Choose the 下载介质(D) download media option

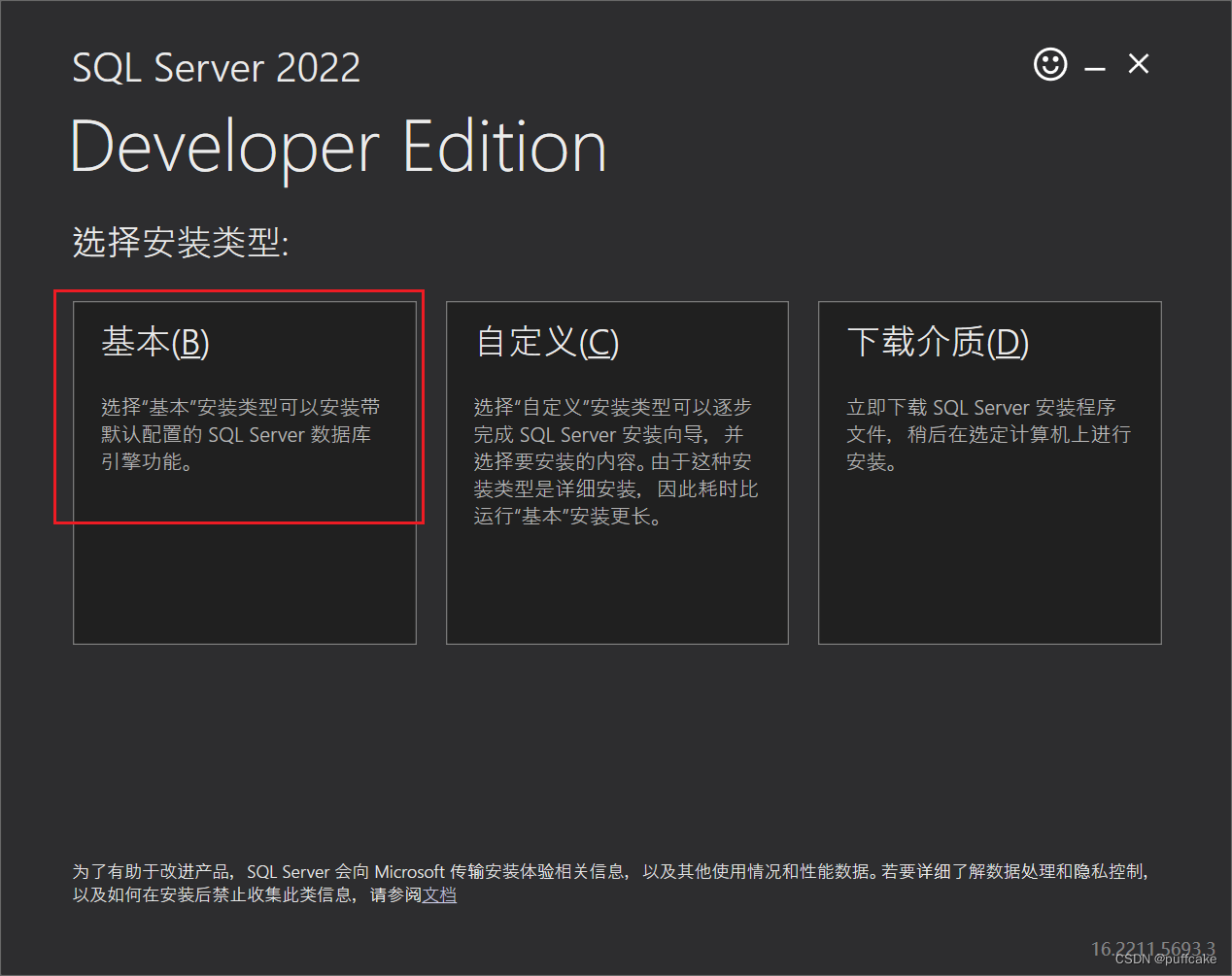pos(990,473)
